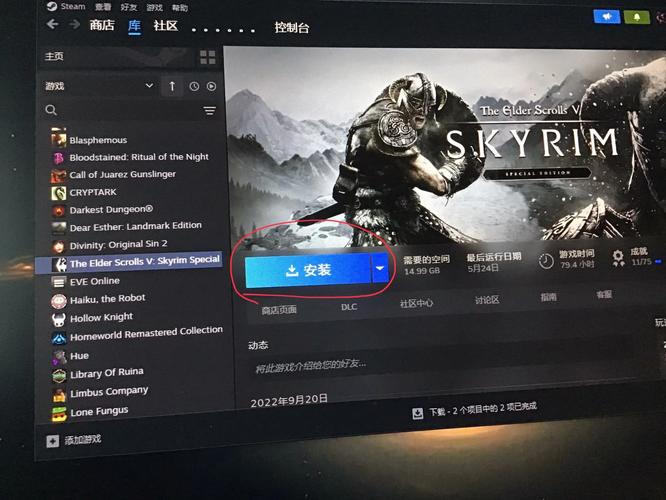Open the 商店页面 link
Image resolution: width=666 pixels, height=500 pixels.
279,310
